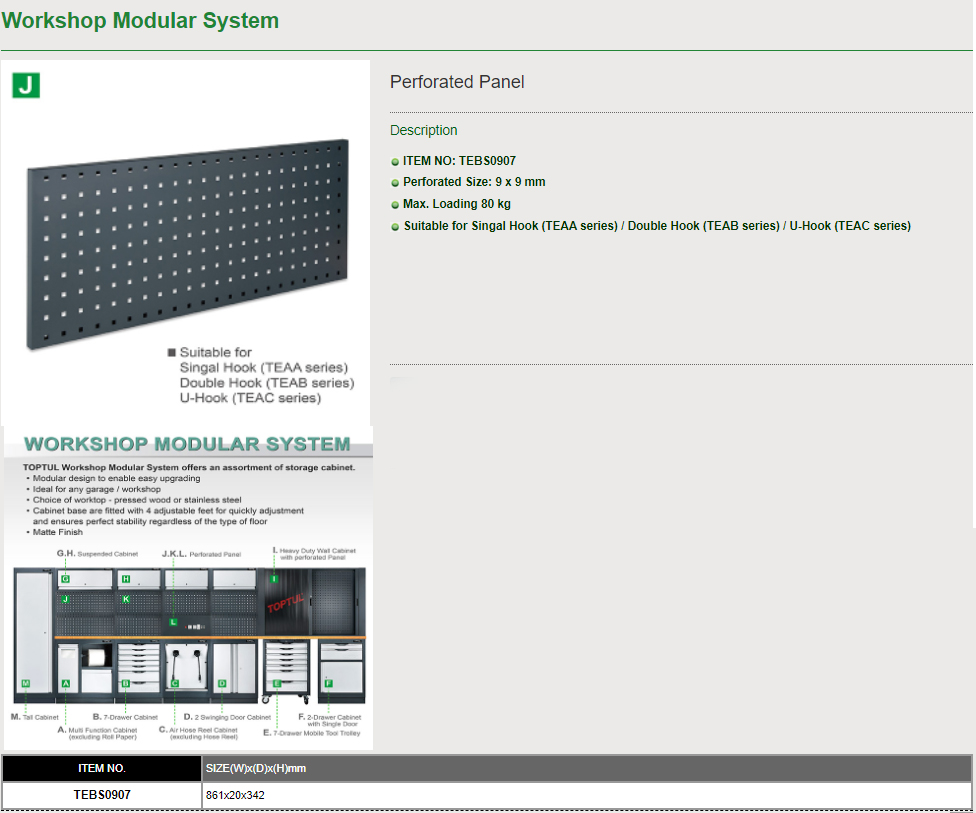
Task: Click the SIZE(W)x(D)x(H)mm column header
Action: (x=255, y=769)
